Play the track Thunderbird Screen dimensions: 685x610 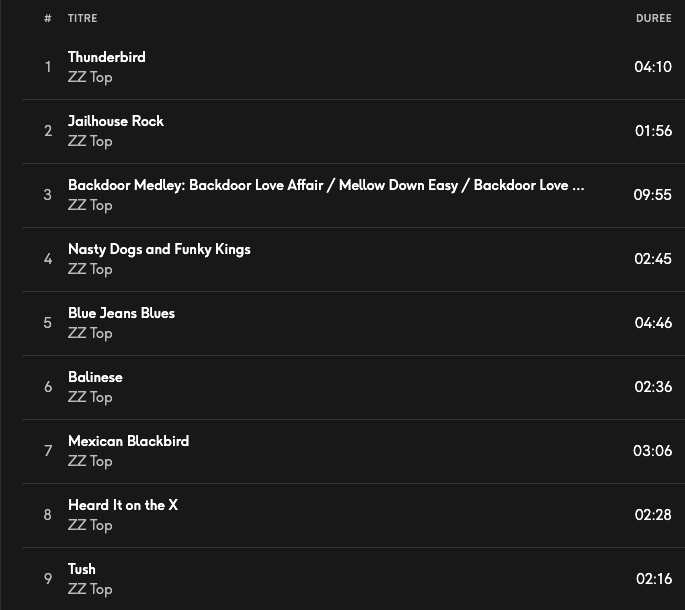[x=107, y=57]
